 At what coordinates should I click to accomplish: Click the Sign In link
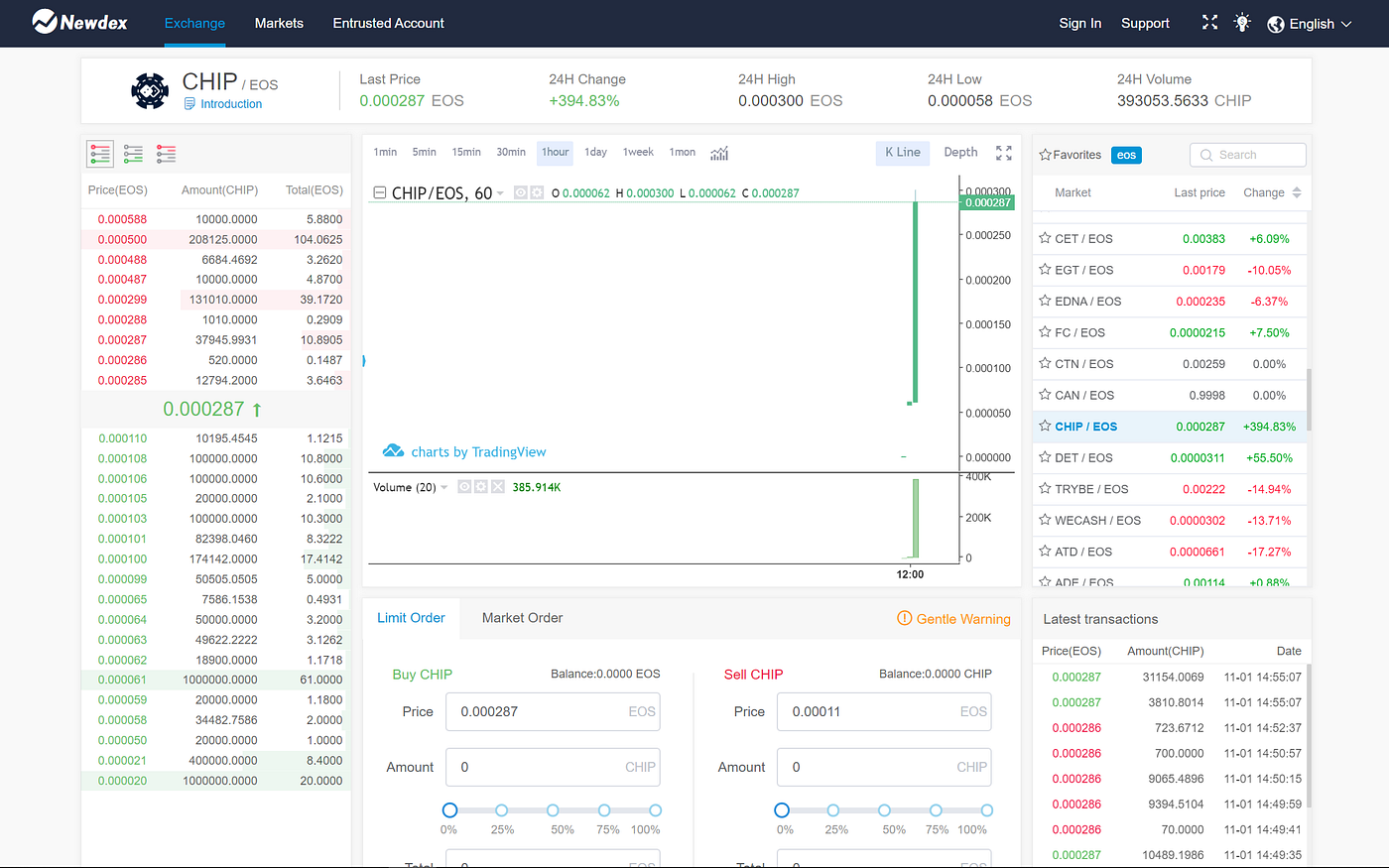tap(1079, 23)
